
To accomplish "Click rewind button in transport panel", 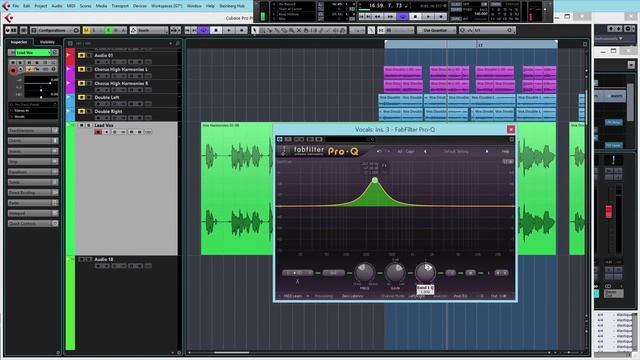I will (378, 17).
